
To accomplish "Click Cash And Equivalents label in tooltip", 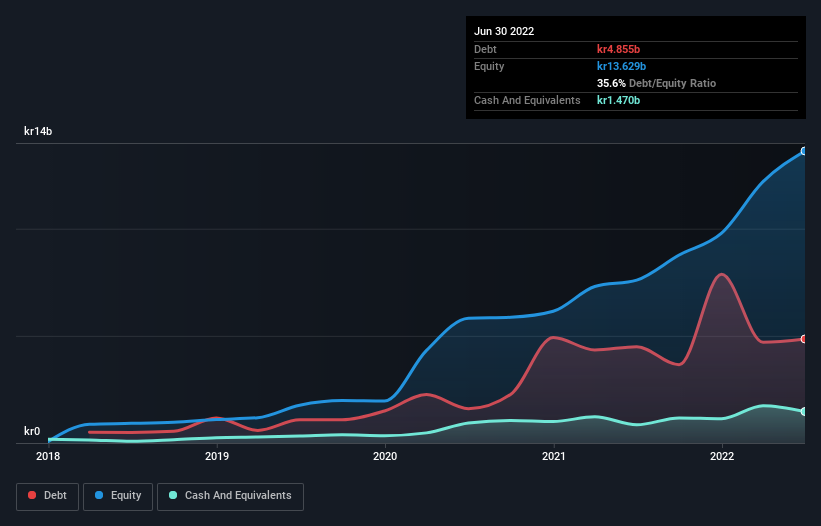I will (x=527, y=100).
